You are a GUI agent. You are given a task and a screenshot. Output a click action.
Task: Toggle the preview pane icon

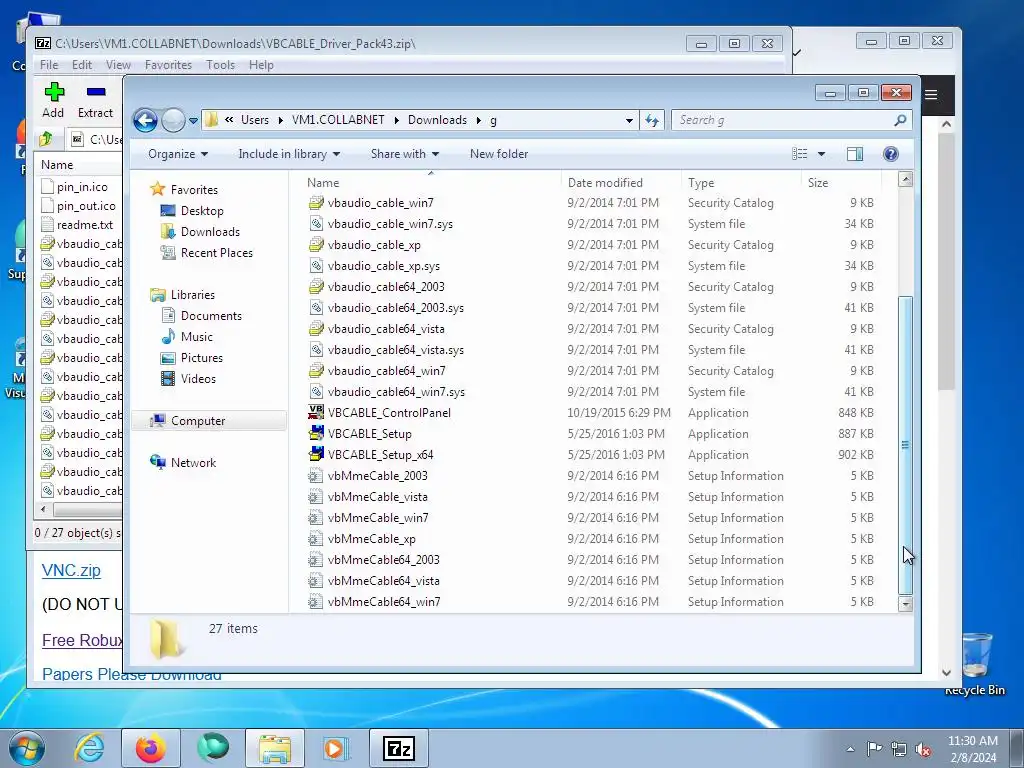[855, 154]
